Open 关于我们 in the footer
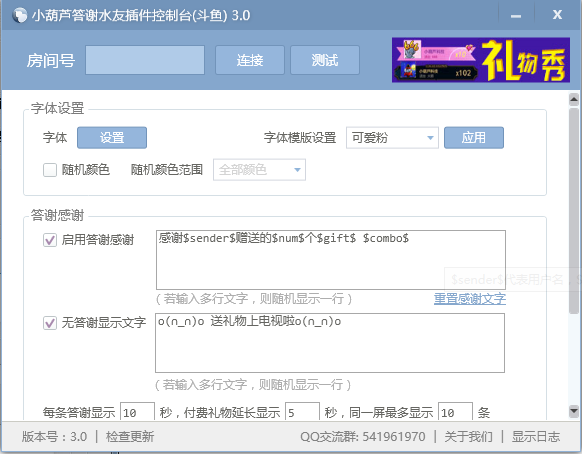 [468, 437]
